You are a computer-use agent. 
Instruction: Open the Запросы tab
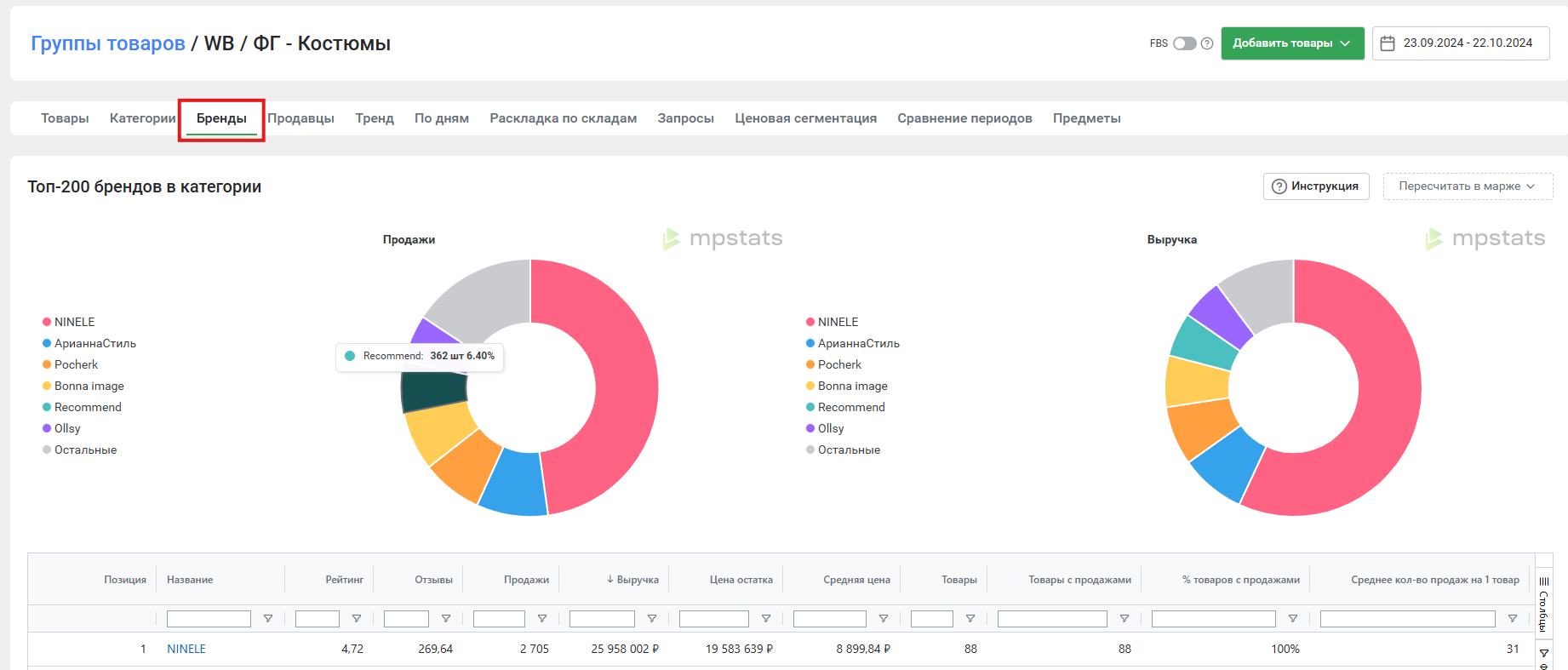685,118
